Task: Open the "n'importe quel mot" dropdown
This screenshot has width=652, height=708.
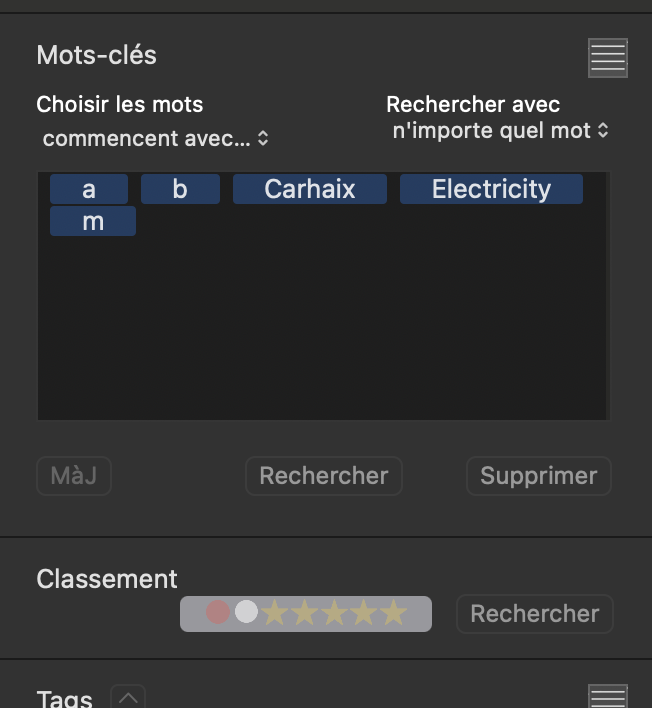Action: [500, 130]
